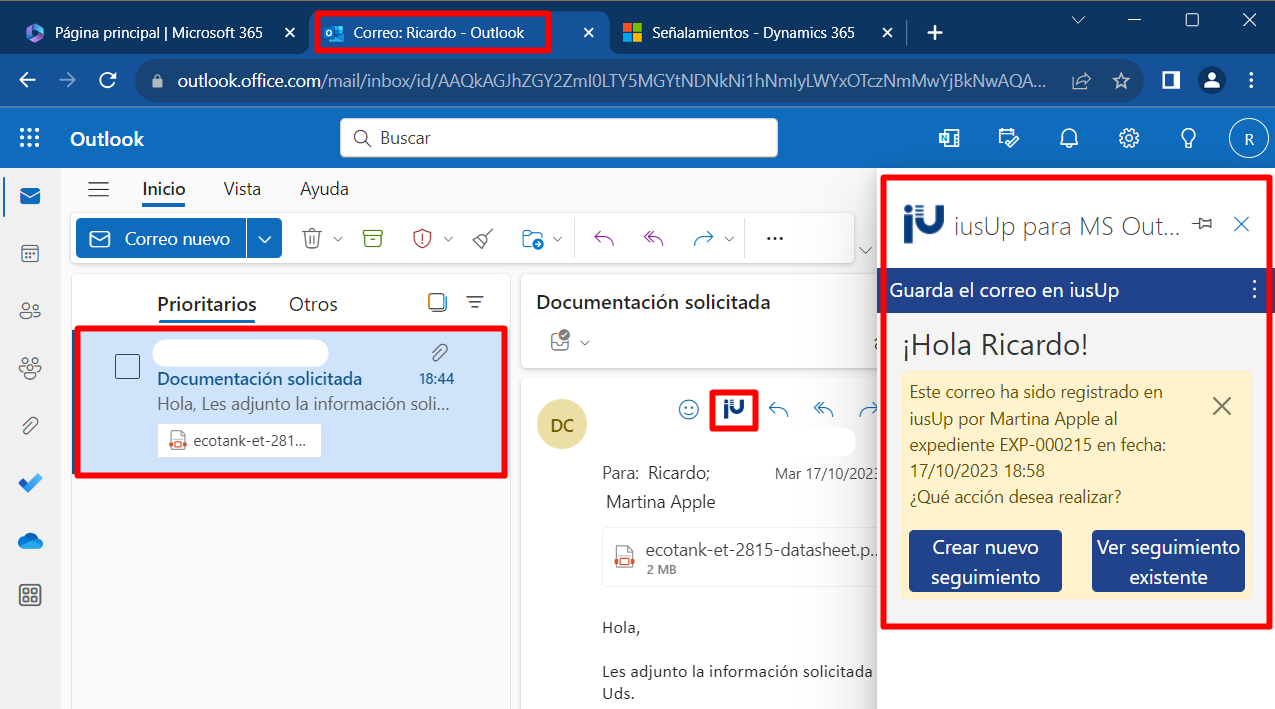Click the emoji reaction icon in email
Viewport: 1275px width, 709px height.
(688, 409)
